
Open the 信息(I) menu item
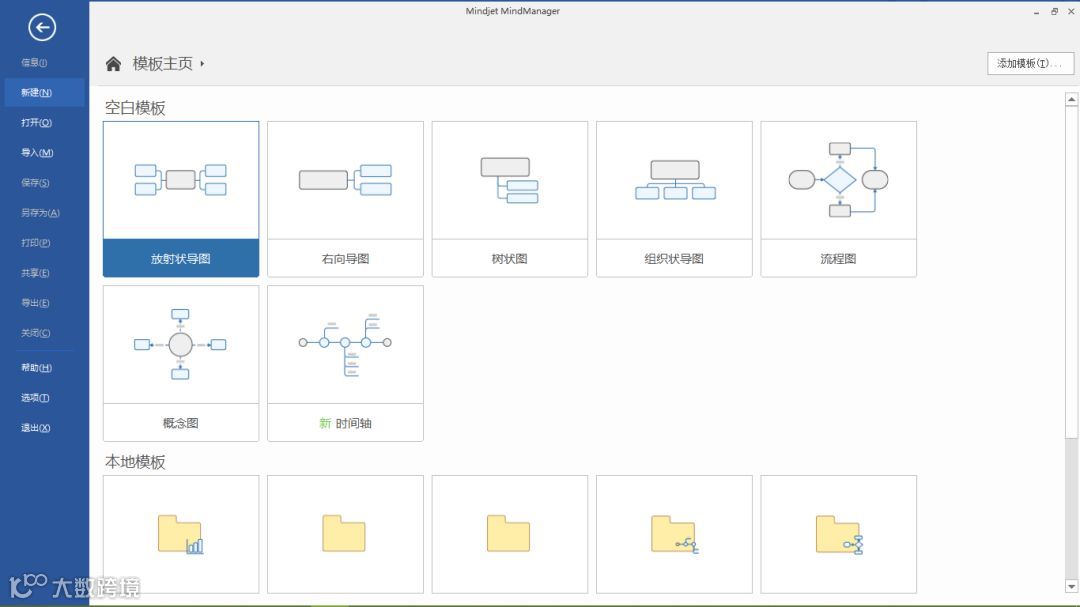coord(34,63)
